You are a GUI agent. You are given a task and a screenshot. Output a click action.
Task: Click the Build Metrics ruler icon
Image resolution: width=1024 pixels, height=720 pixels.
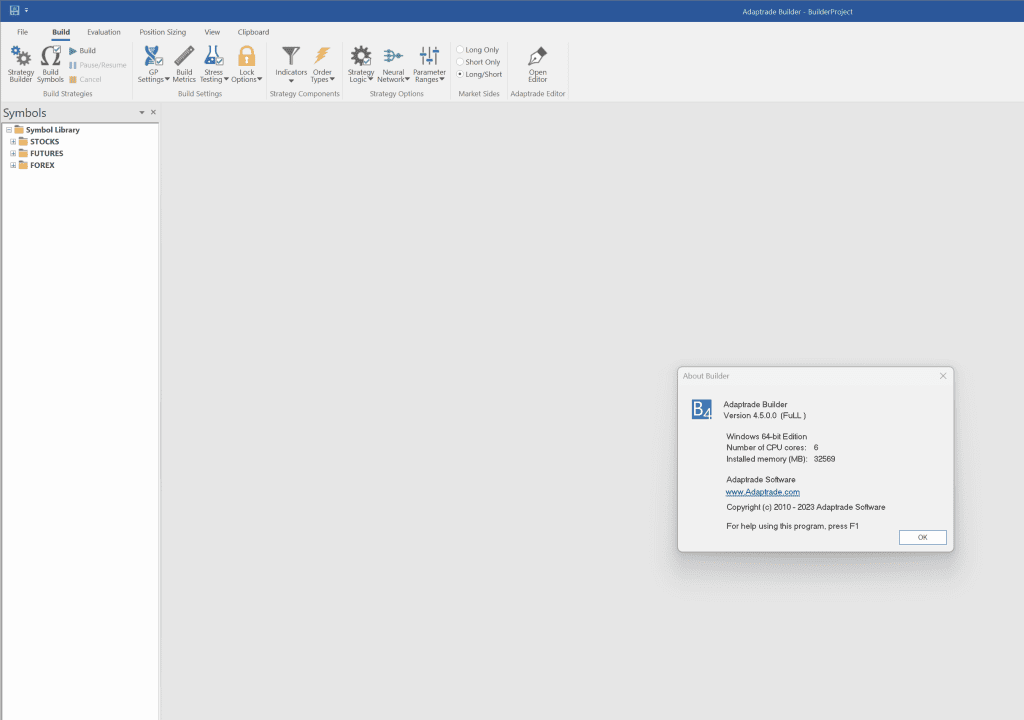click(x=184, y=57)
